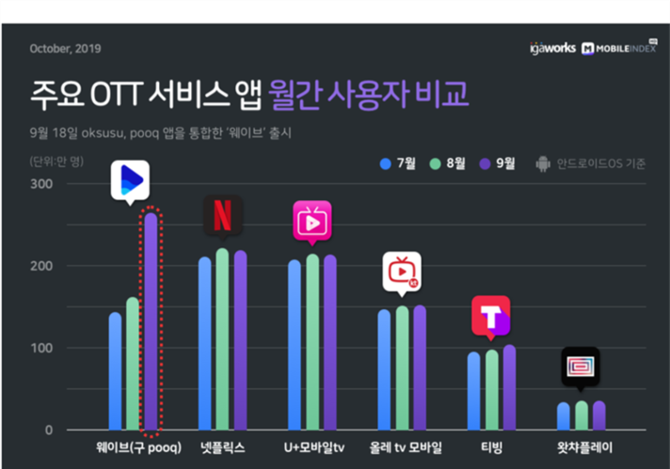Viewport: 670px width, 469px height.
Task: Click the U+모바일tv axis label
Action: (314, 448)
